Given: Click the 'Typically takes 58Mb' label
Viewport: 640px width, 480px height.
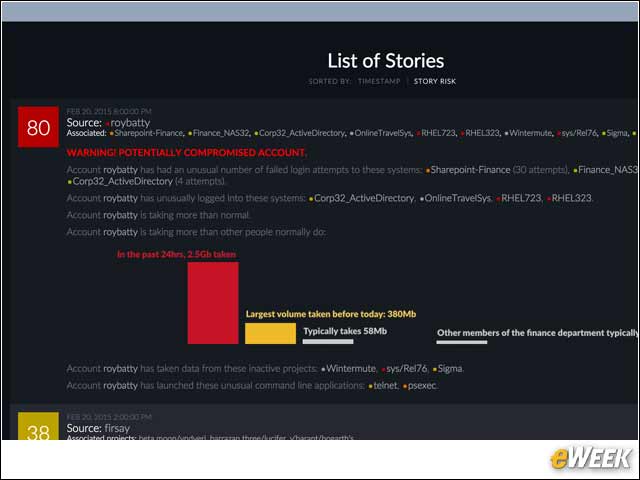Looking at the screenshot, I should (345, 331).
